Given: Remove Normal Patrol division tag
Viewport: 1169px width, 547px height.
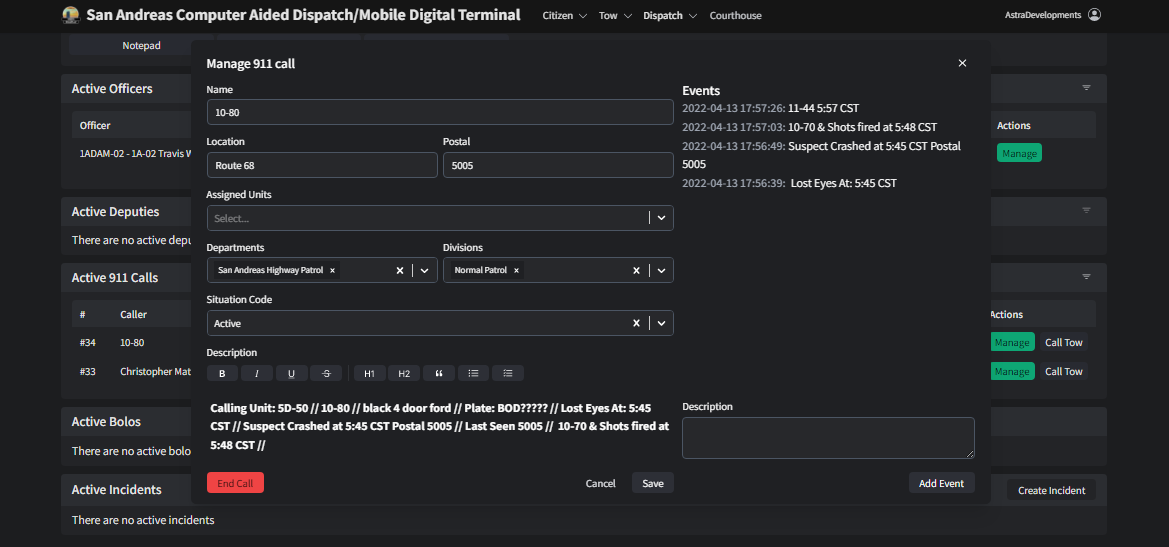Looking at the screenshot, I should coord(516,270).
